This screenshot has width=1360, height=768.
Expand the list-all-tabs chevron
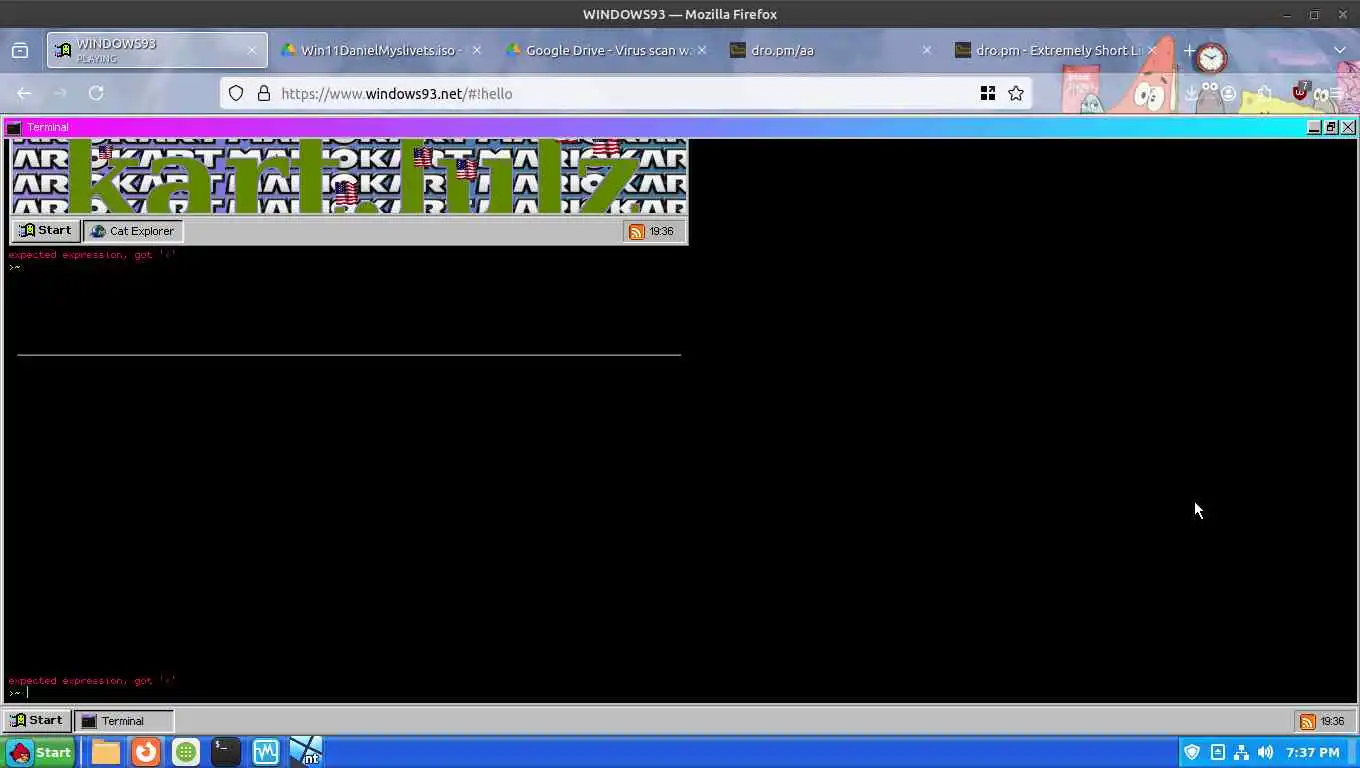1340,50
